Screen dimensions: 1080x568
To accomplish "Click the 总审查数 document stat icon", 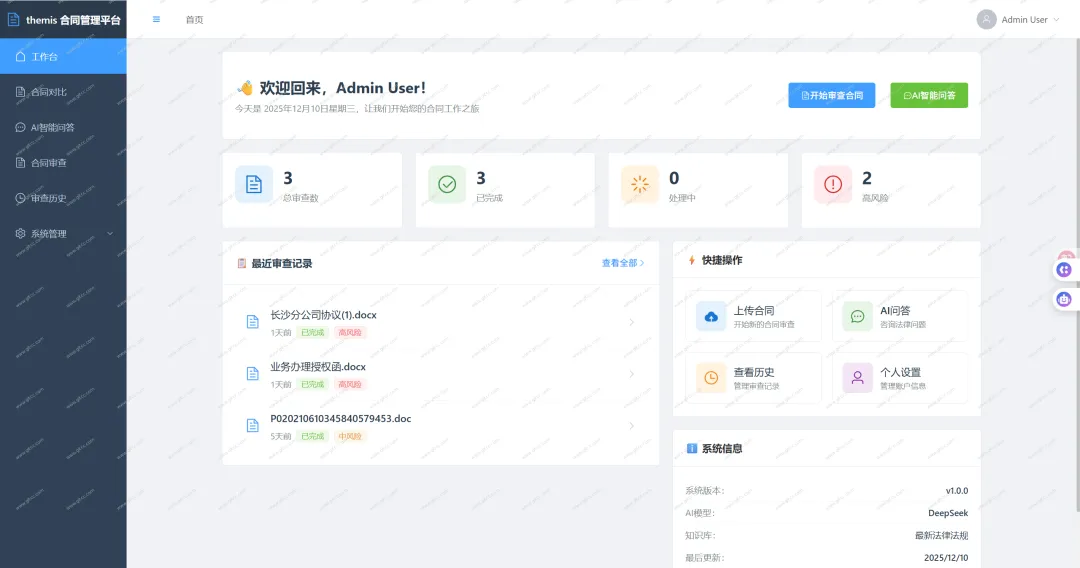I will tap(253, 185).
